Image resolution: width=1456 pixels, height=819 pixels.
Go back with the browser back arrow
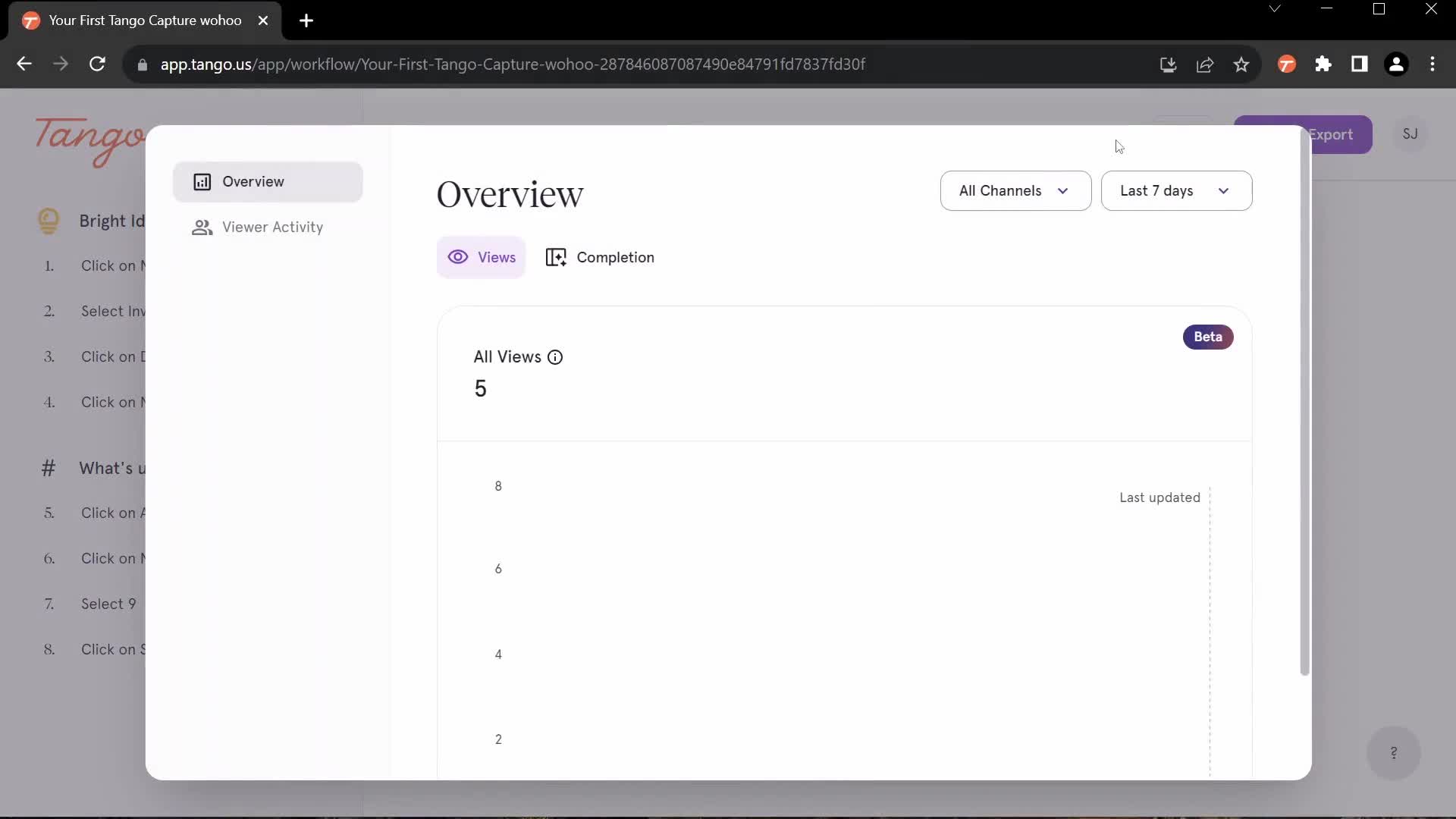(24, 64)
